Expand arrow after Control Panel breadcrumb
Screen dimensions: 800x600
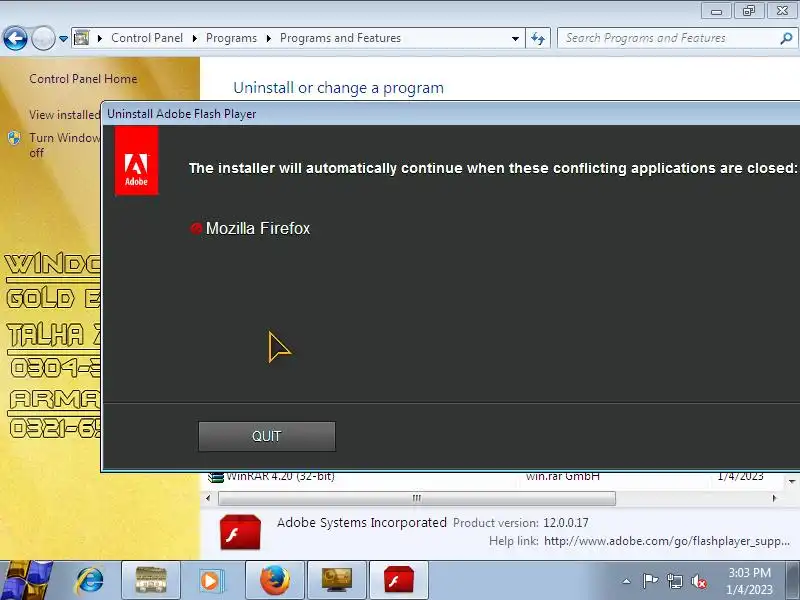194,38
